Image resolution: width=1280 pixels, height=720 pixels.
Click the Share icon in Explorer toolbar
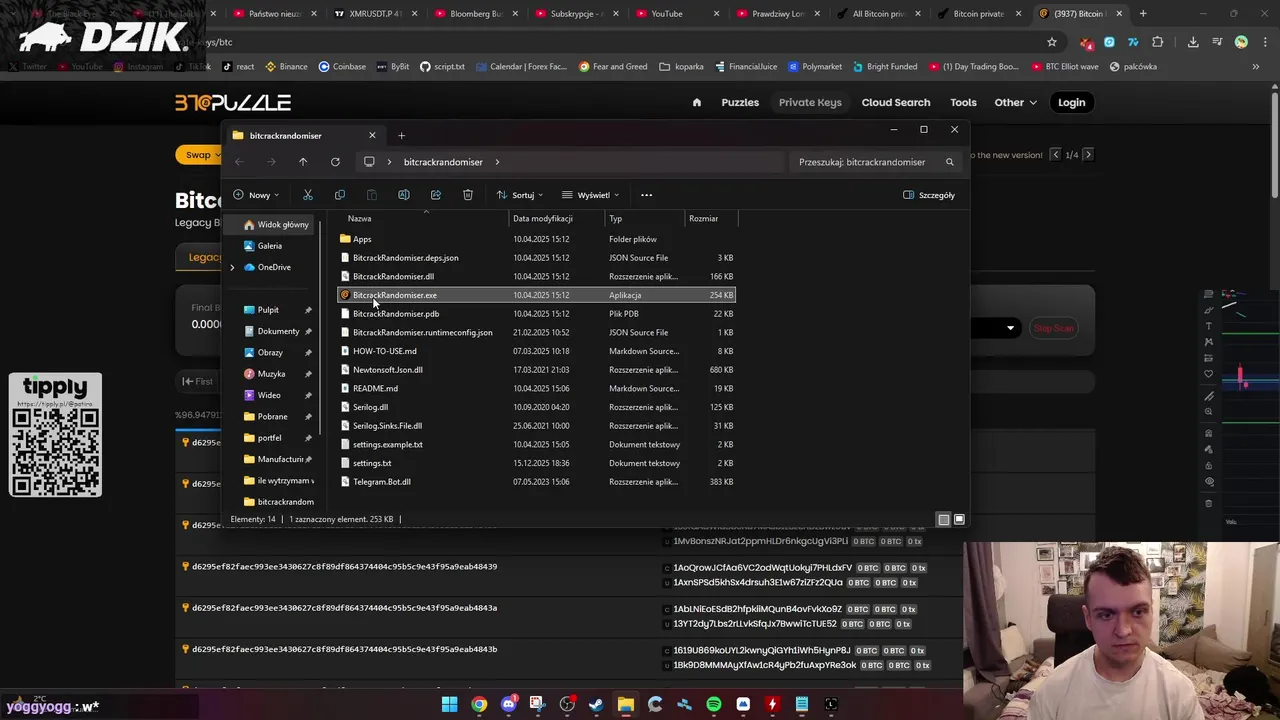436,195
